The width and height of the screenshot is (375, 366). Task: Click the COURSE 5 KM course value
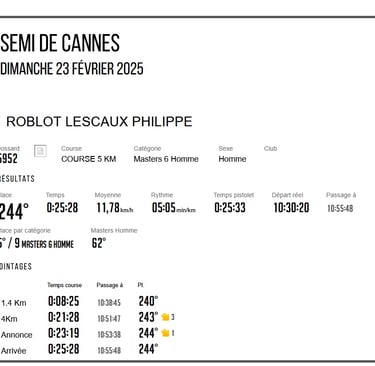pyautogui.click(x=89, y=159)
